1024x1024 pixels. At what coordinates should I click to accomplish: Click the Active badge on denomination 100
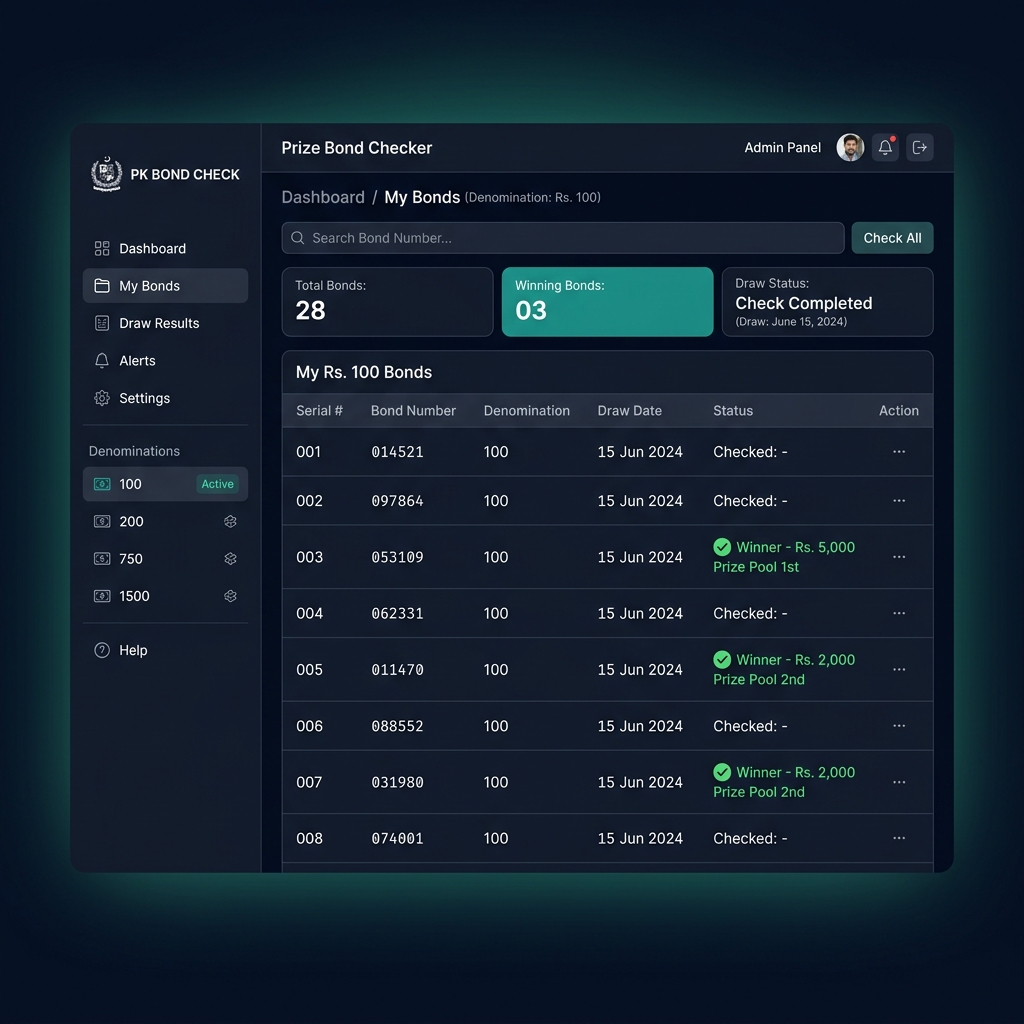(x=217, y=484)
